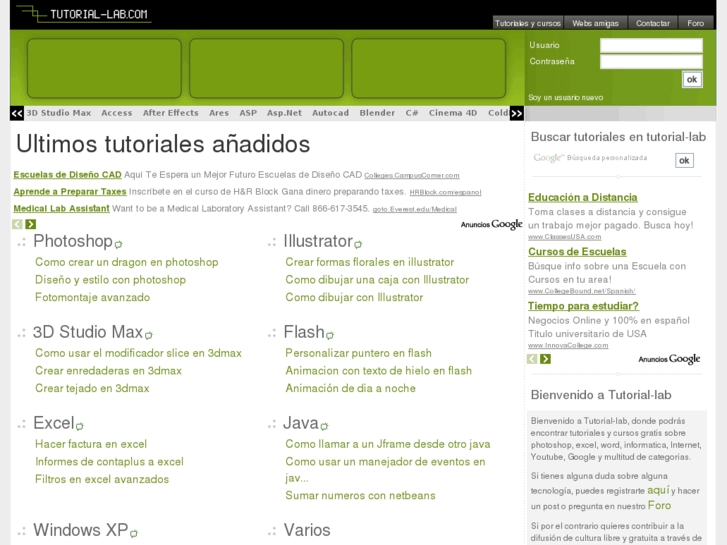Submit login with the ok button
This screenshot has height=545, width=727.
692,79
